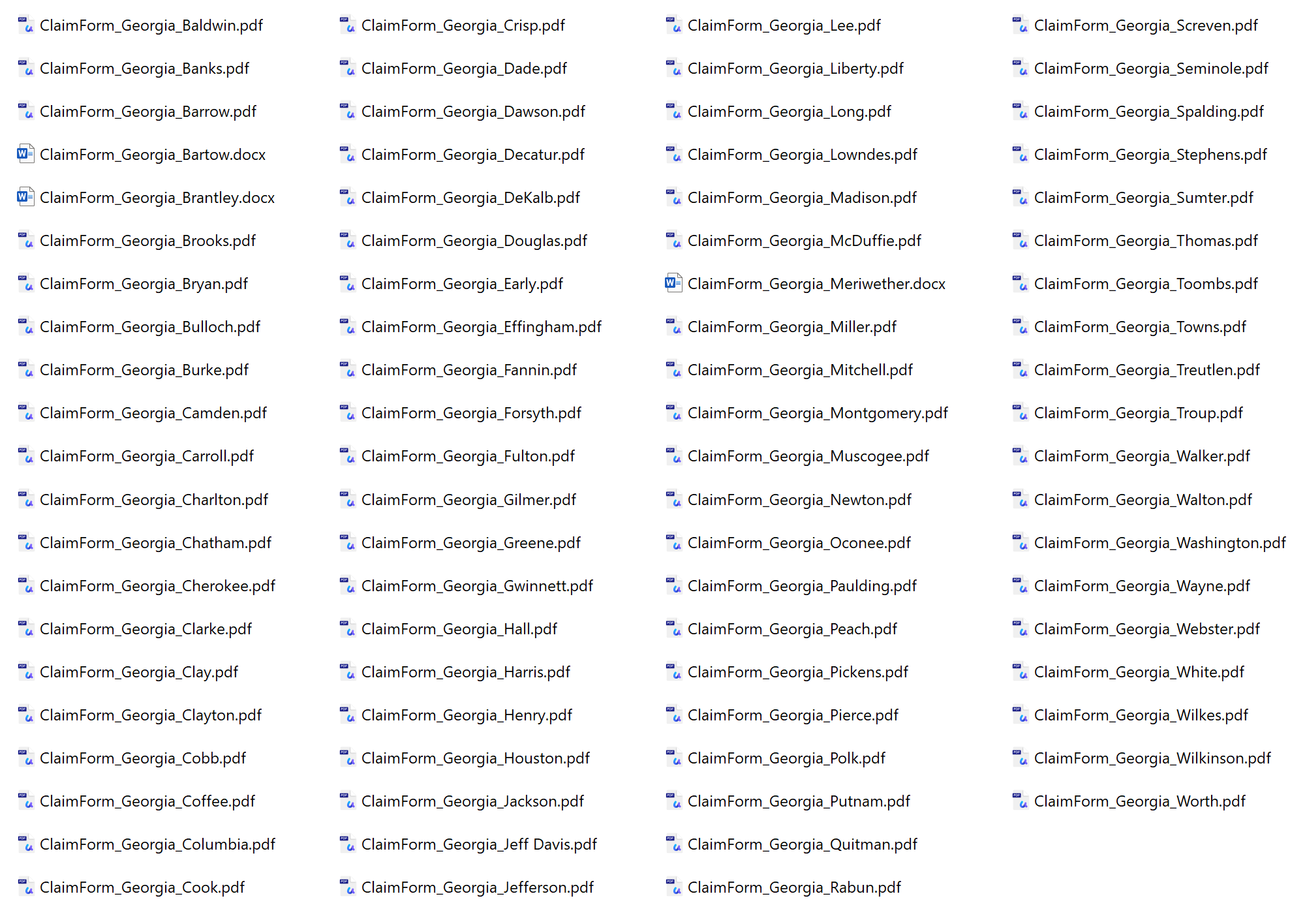This screenshot has width=1305, height=924.
Task: Select ClaimForm_Georgia_Wilkinson.pdf file
Action: click(1152, 758)
